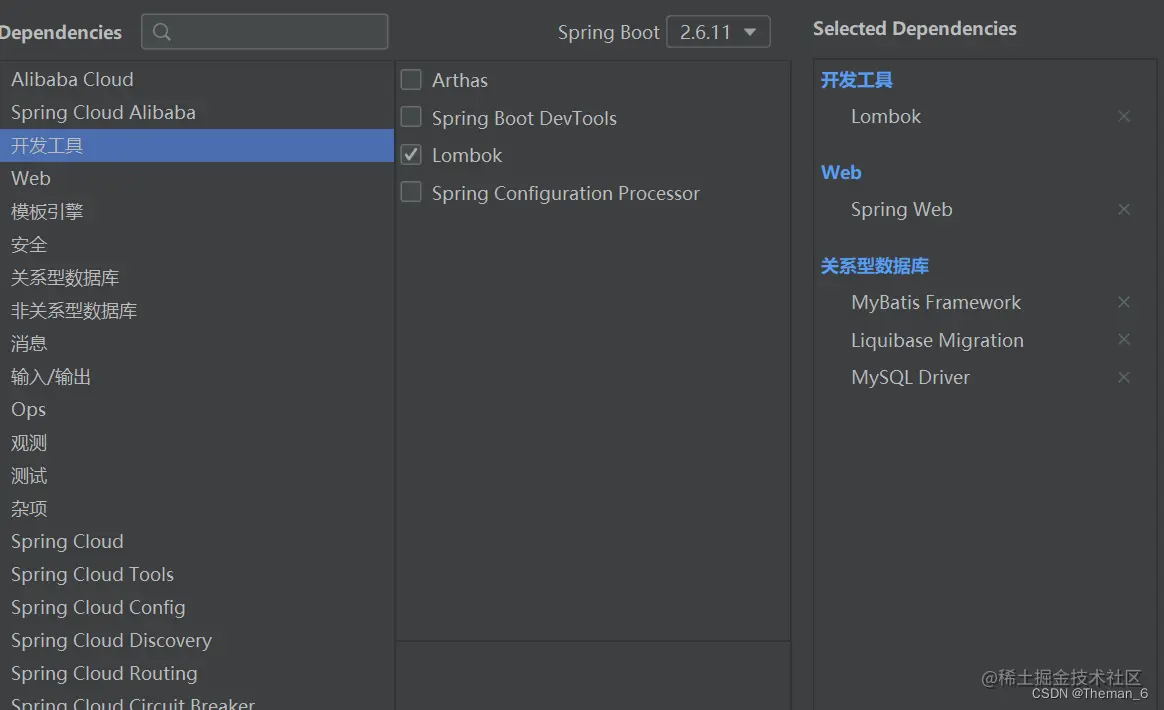
Task: Click Liquibase Migration in Selected Dependencies
Action: tap(937, 340)
